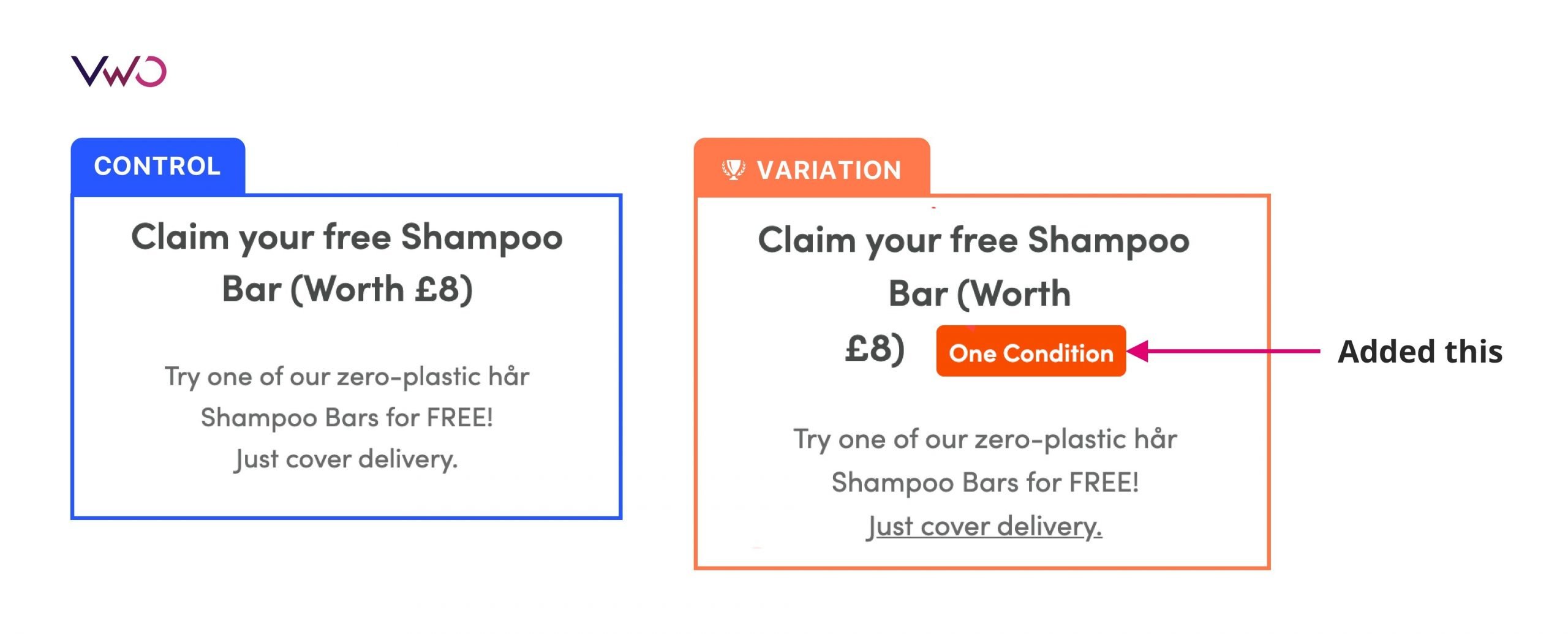Click the Added this annotation text

(1420, 352)
